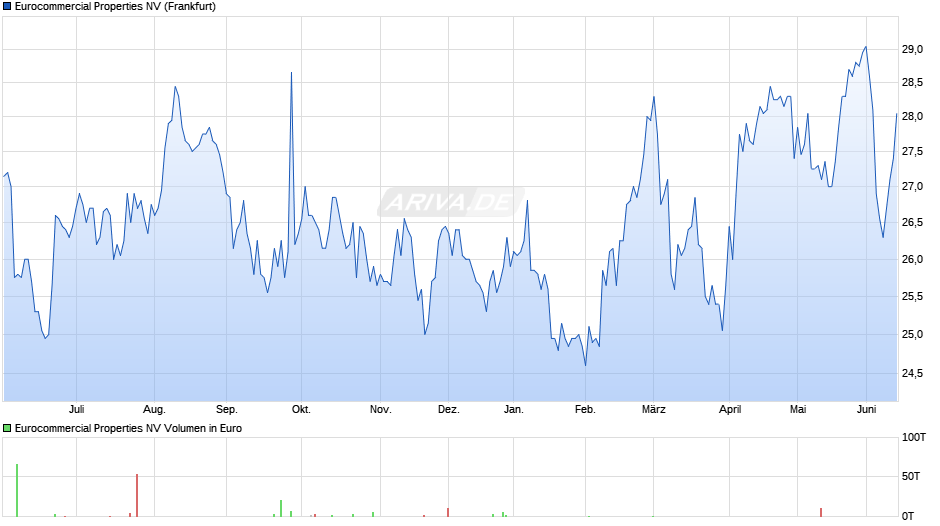The image size is (940, 526).
Task: Click the 26,5 price axis value
Action: click(x=912, y=223)
